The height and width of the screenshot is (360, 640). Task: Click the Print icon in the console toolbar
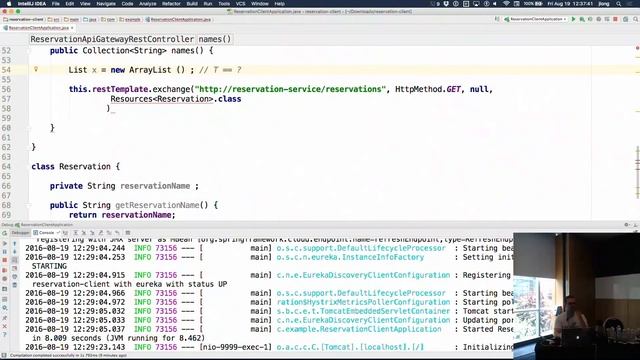coord(15,276)
